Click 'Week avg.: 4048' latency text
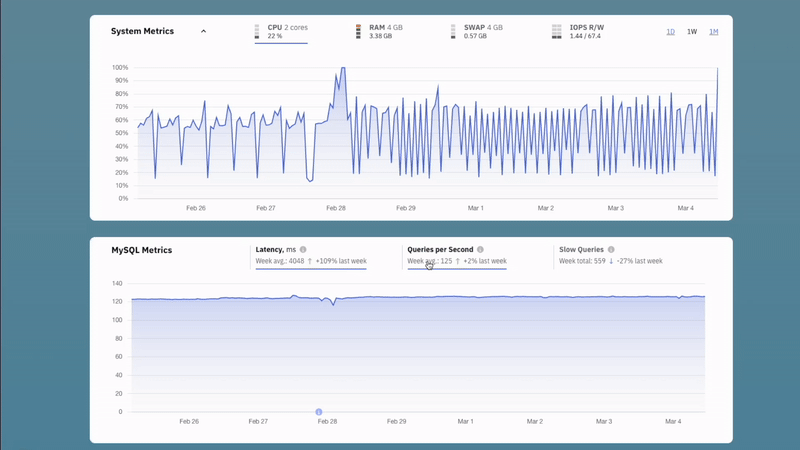800x450 pixels. click(280, 261)
